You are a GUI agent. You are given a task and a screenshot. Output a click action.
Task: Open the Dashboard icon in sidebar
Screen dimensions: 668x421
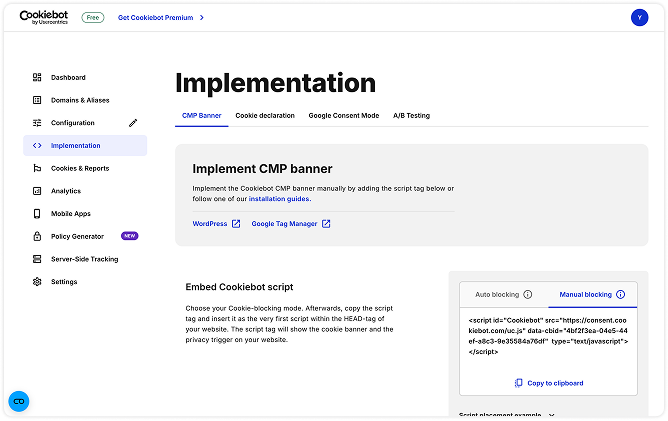[37, 77]
